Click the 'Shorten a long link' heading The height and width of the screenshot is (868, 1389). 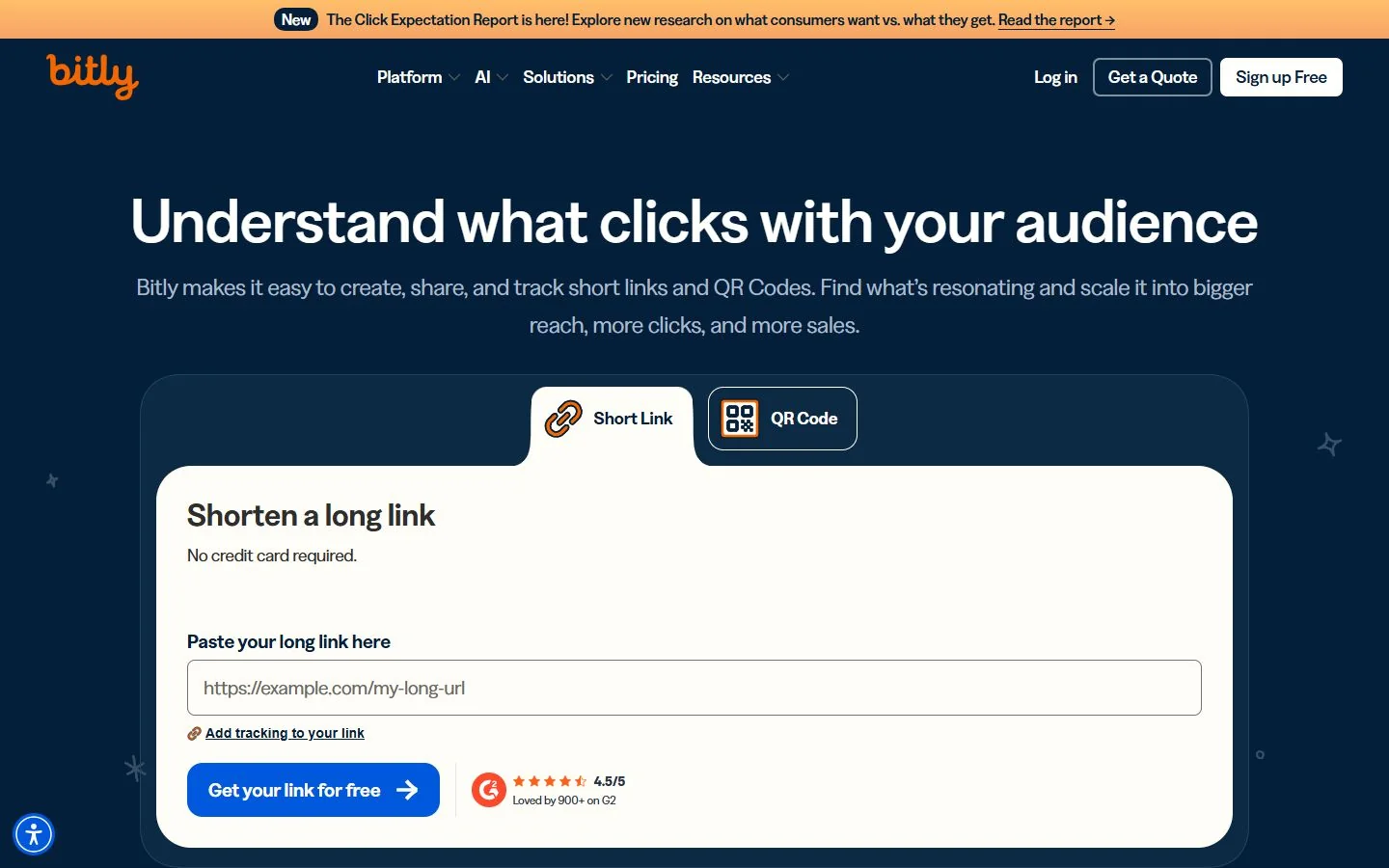[311, 516]
